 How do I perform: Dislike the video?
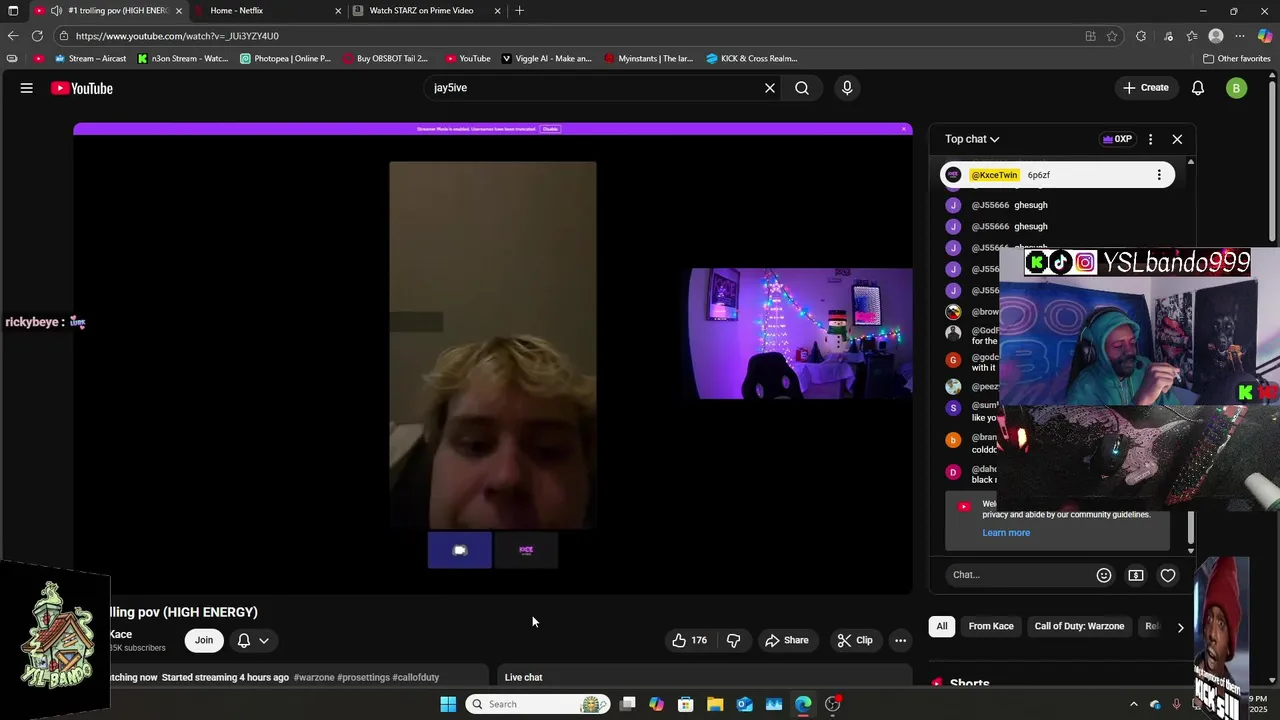[x=733, y=640]
